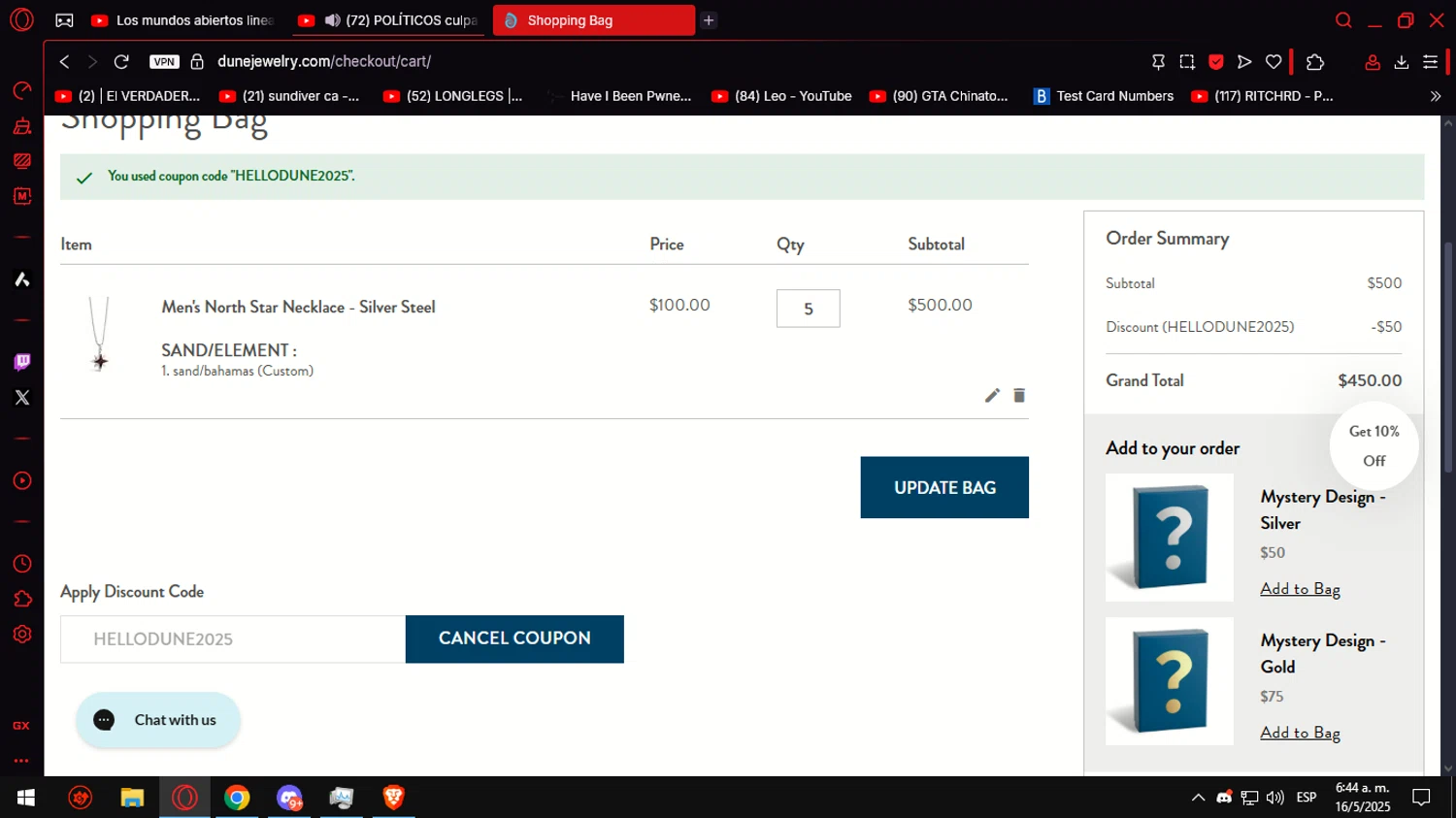Click the discount code input field
Image resolution: width=1456 pixels, height=818 pixels.
point(233,639)
